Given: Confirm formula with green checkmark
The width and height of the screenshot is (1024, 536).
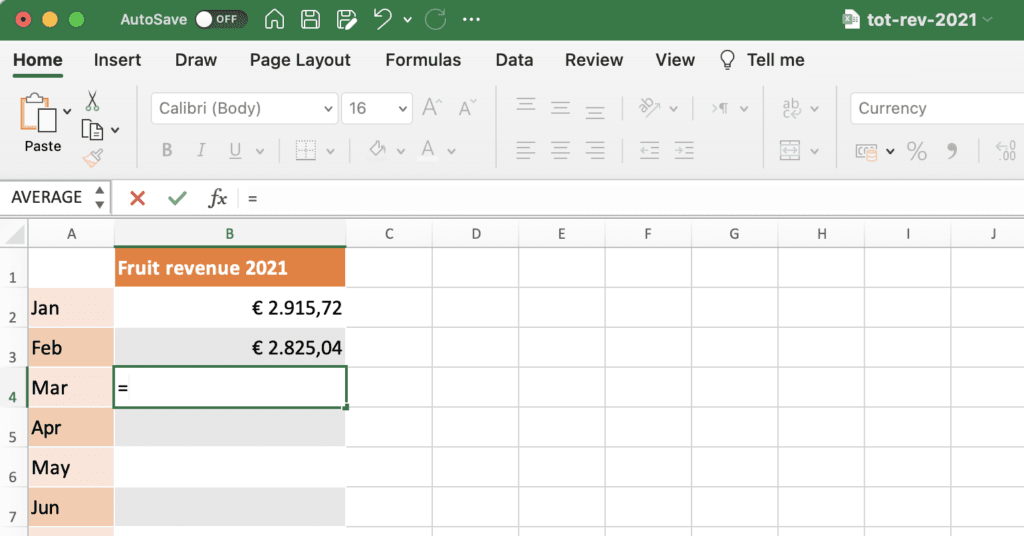Looking at the screenshot, I should (x=177, y=198).
